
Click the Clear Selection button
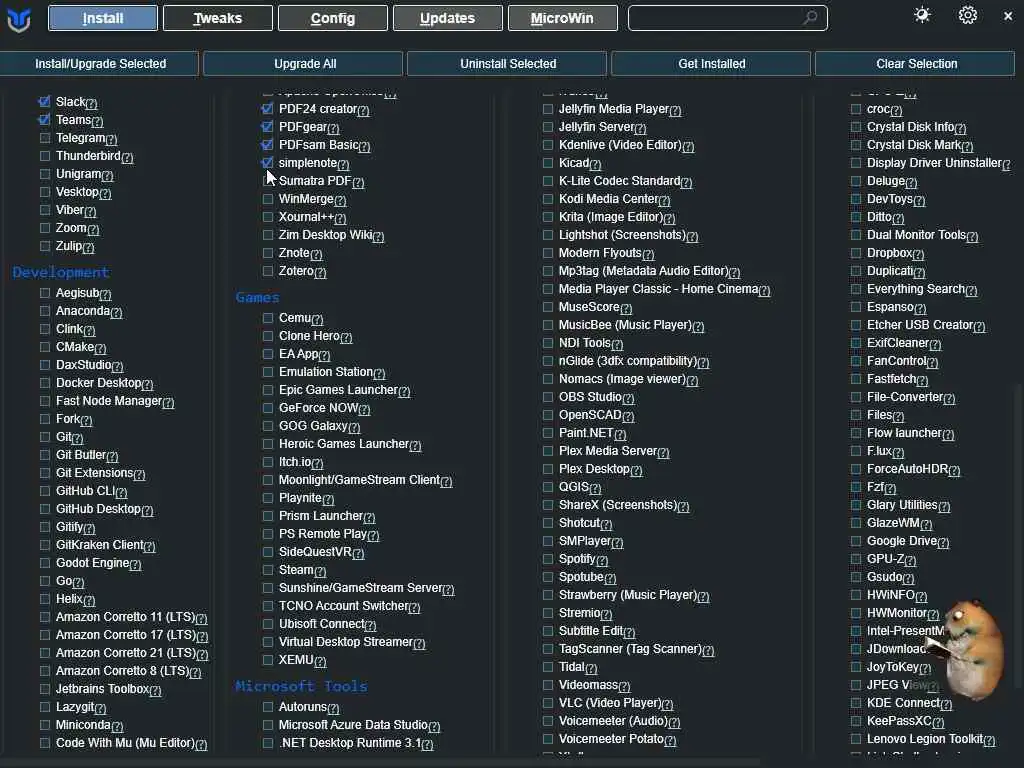pyautogui.click(x=916, y=63)
